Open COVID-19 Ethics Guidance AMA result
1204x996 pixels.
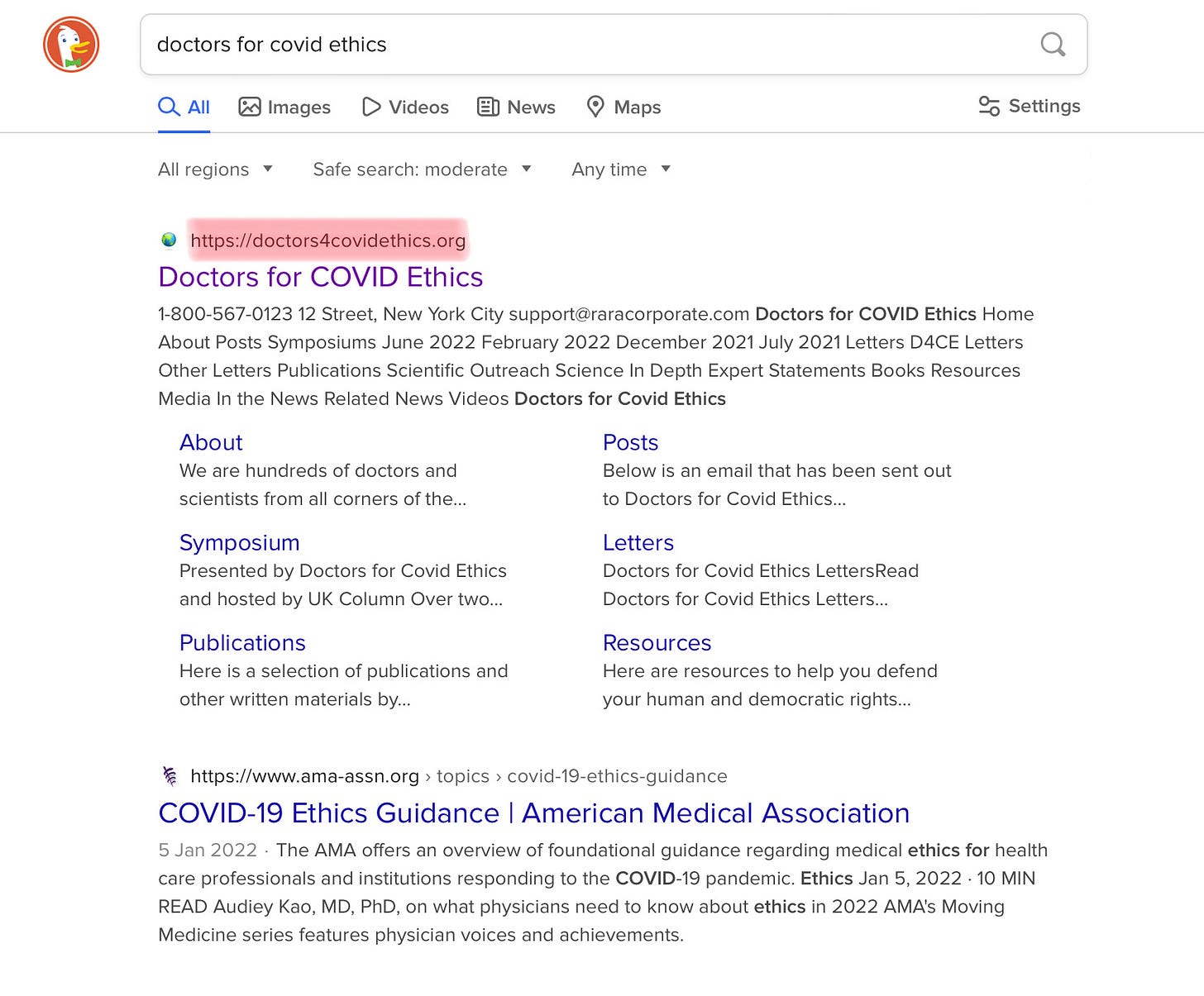(534, 813)
